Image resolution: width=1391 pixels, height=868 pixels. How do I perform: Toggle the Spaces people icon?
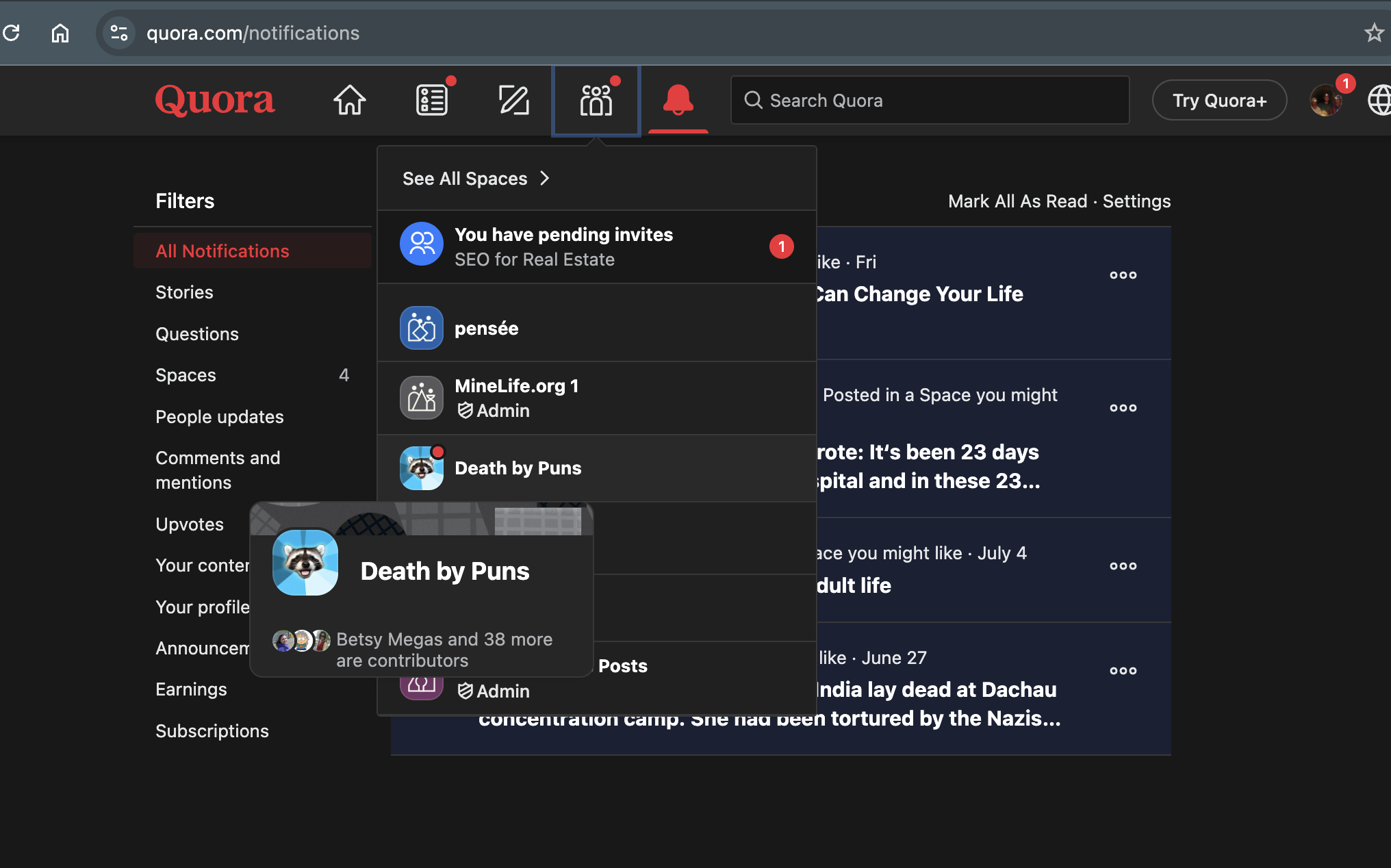[596, 100]
